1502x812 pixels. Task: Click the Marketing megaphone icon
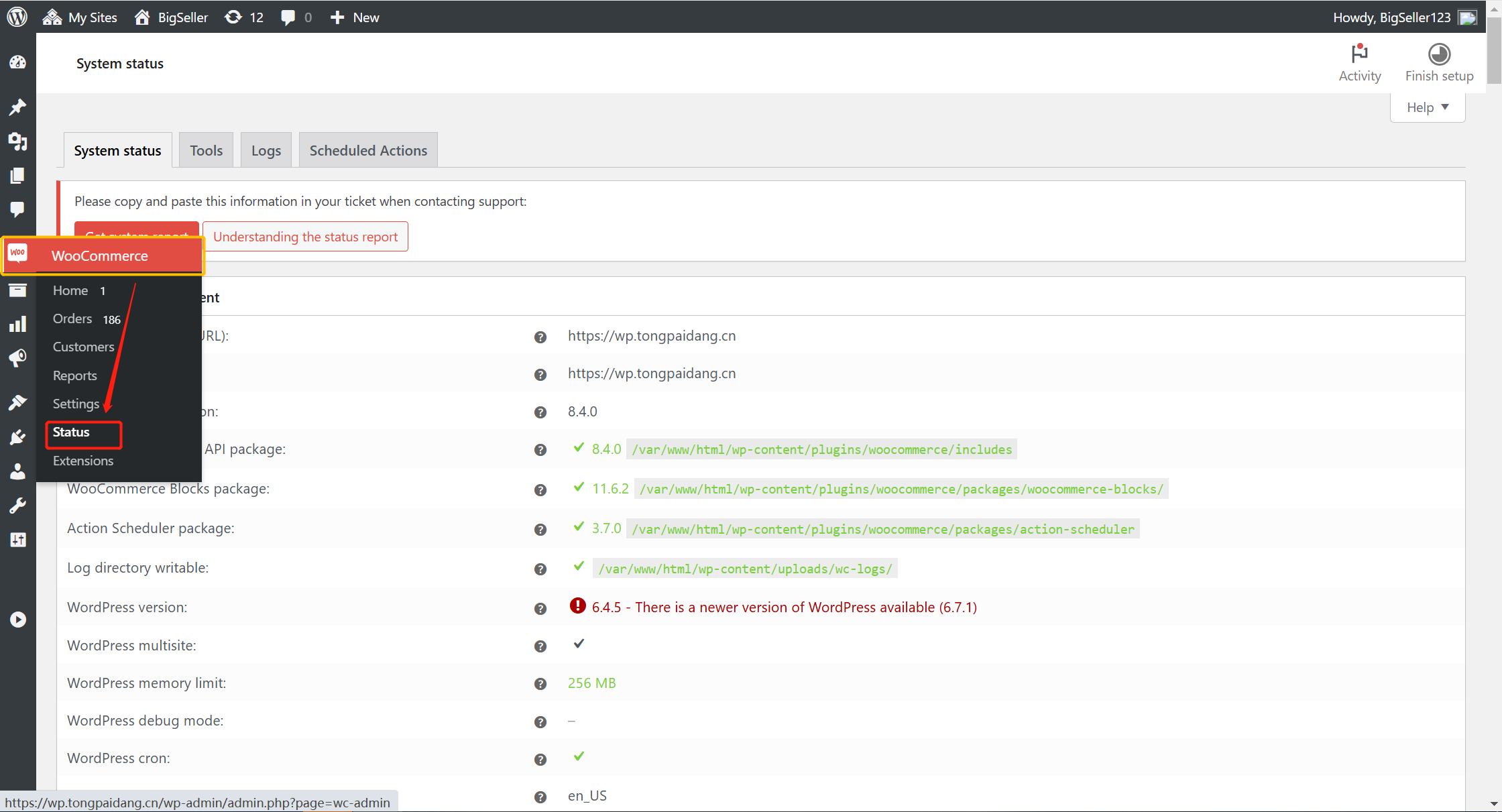[17, 358]
